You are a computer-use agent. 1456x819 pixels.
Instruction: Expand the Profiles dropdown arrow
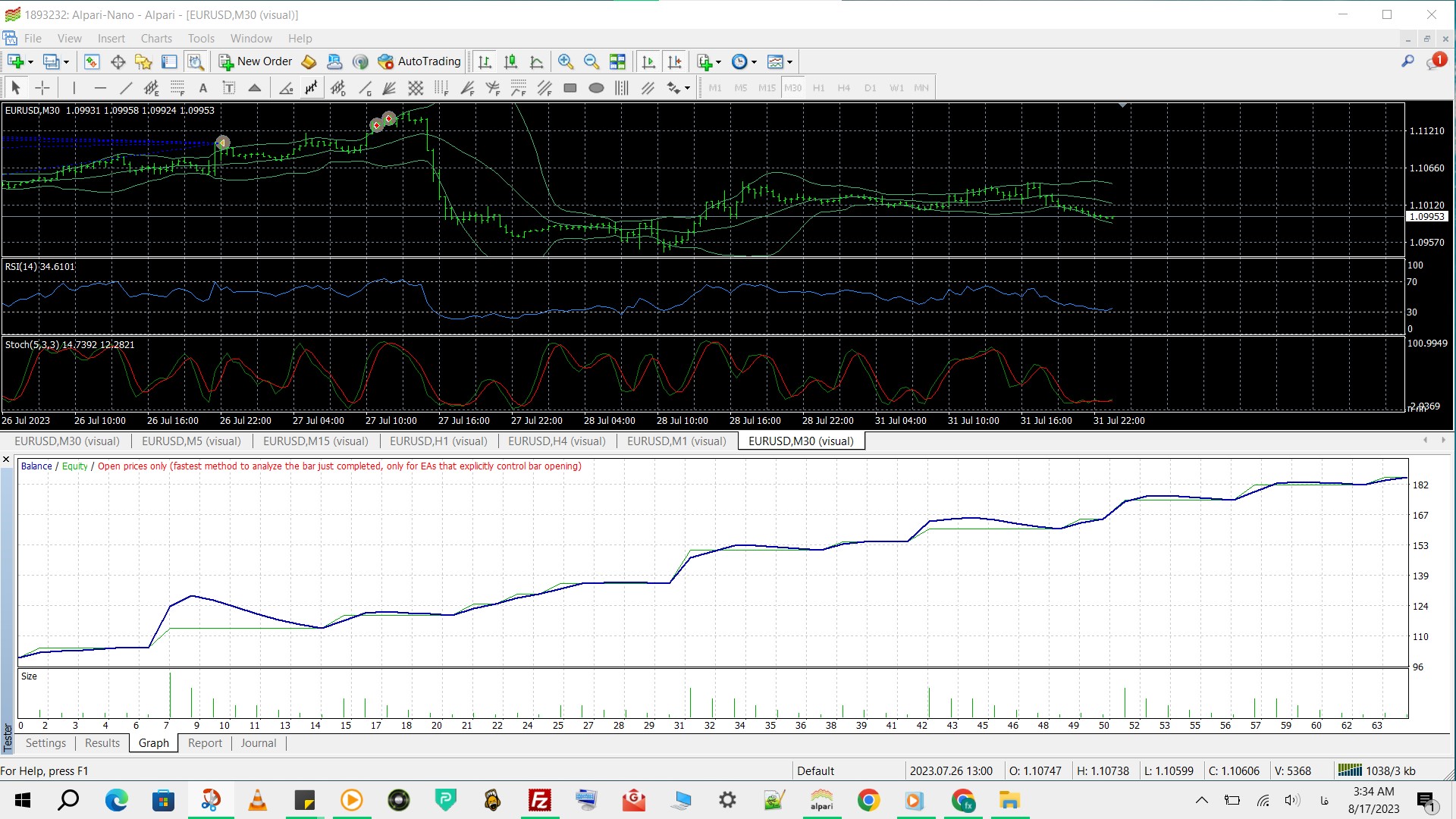(x=66, y=62)
